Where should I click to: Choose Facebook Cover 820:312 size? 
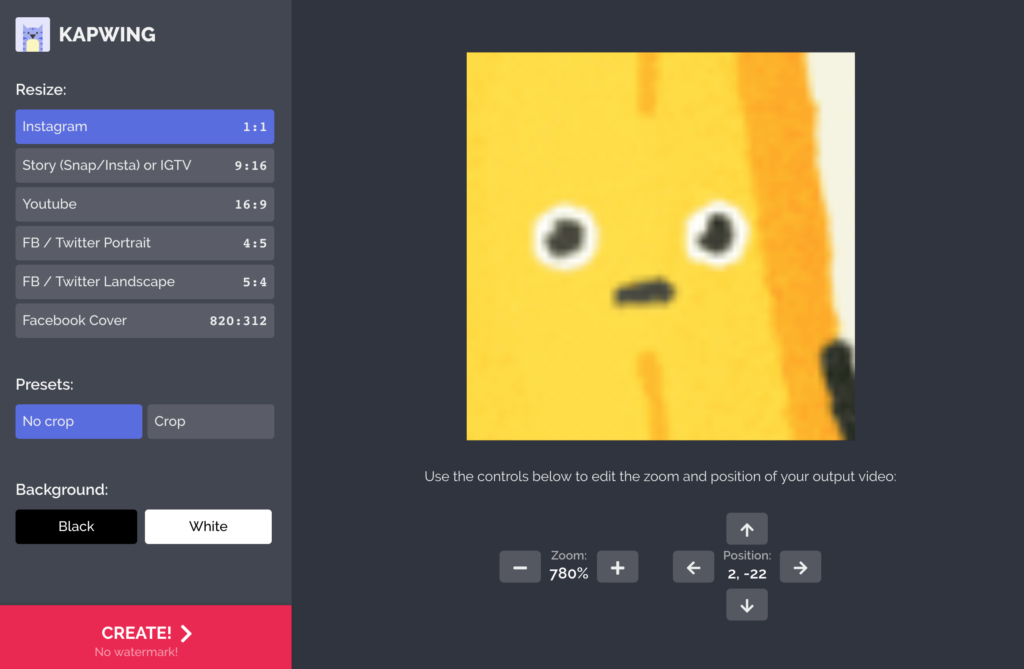tap(145, 321)
